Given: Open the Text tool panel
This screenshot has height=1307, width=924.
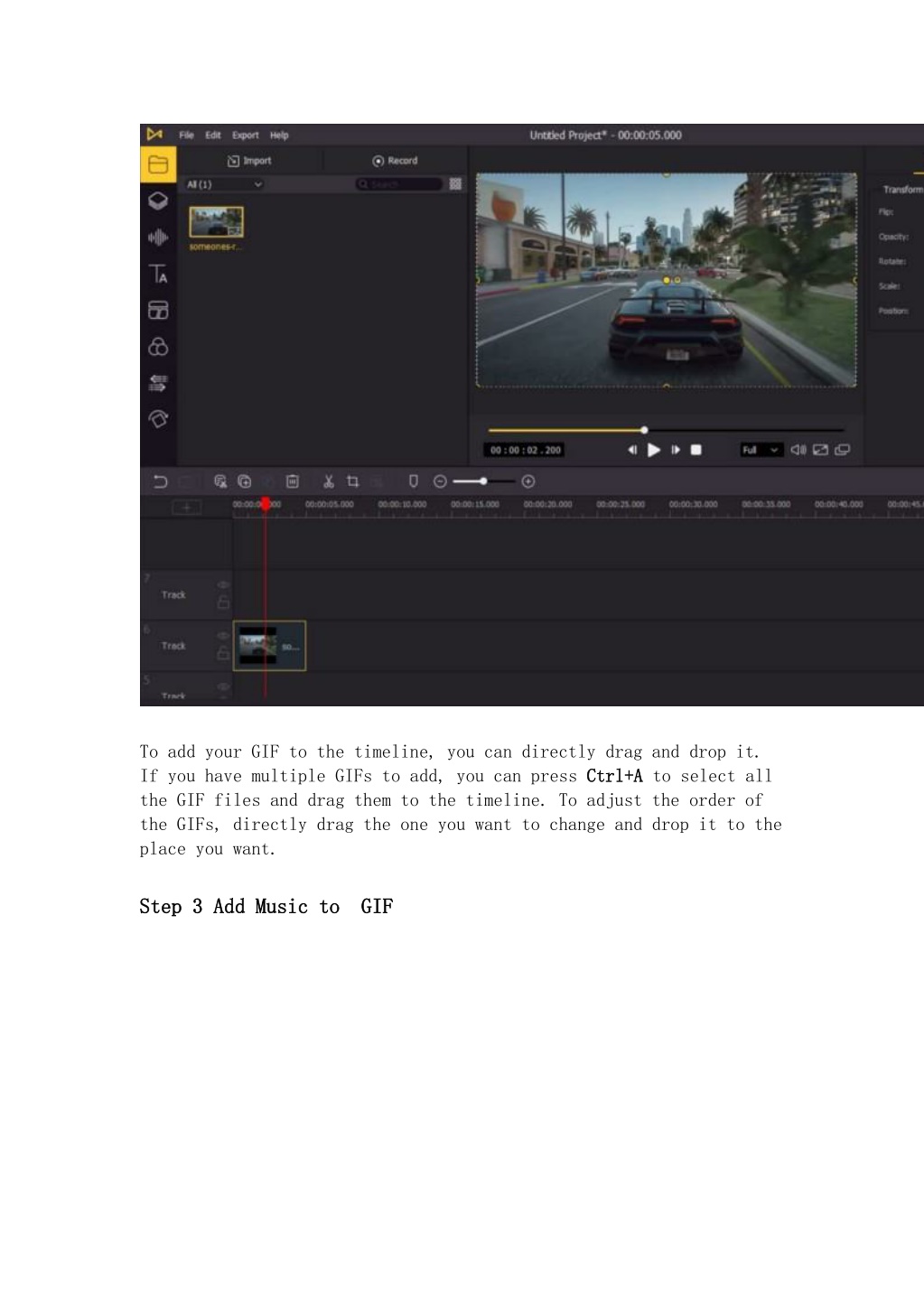Looking at the screenshot, I should tap(158, 274).
